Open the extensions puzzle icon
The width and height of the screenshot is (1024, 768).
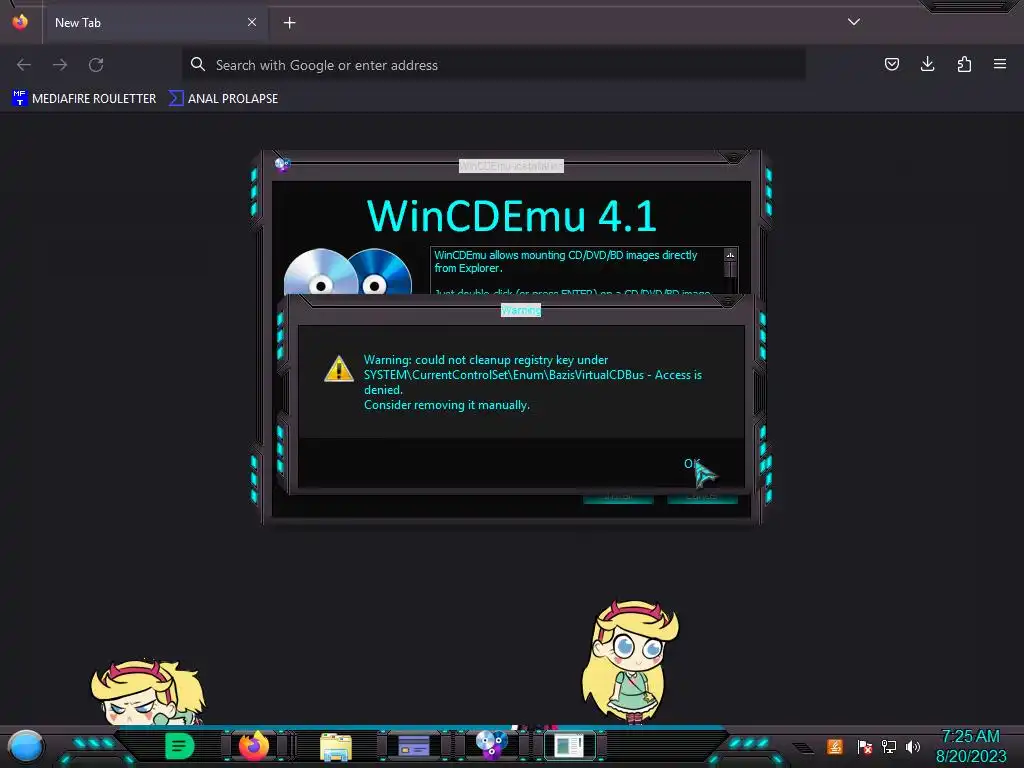pyautogui.click(x=964, y=64)
